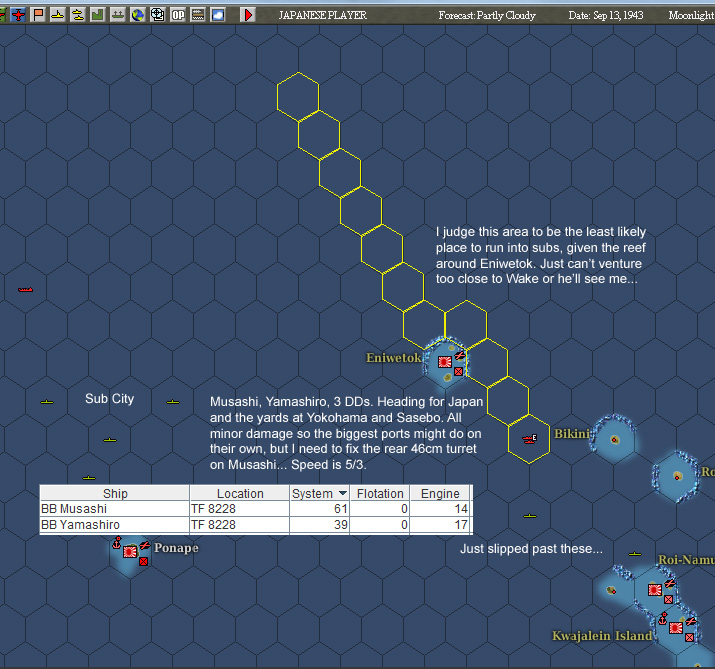
Task: Select the Japanese flag base icon at Eniwetok
Action: coord(445,362)
